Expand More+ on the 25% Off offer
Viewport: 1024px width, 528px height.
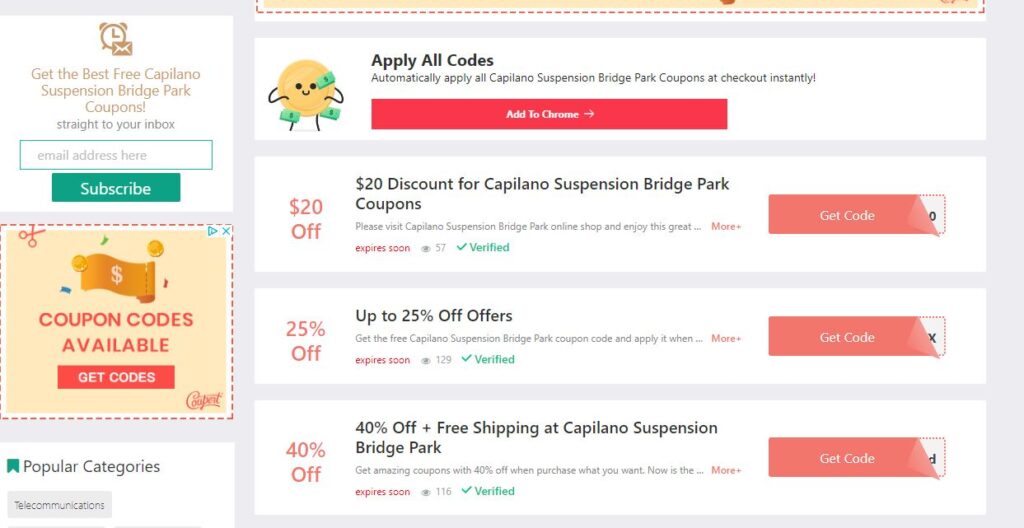point(726,339)
